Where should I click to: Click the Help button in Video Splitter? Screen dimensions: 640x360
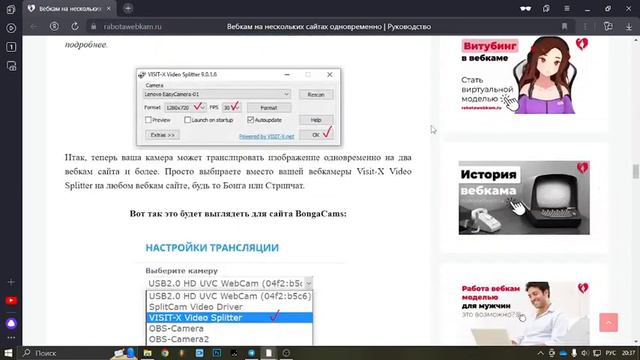coord(316,120)
